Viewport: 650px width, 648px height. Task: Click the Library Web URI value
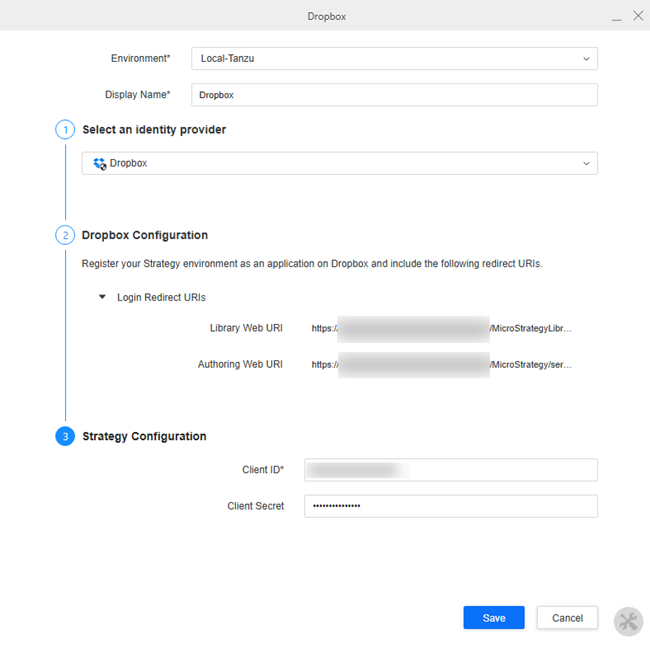coord(441,328)
